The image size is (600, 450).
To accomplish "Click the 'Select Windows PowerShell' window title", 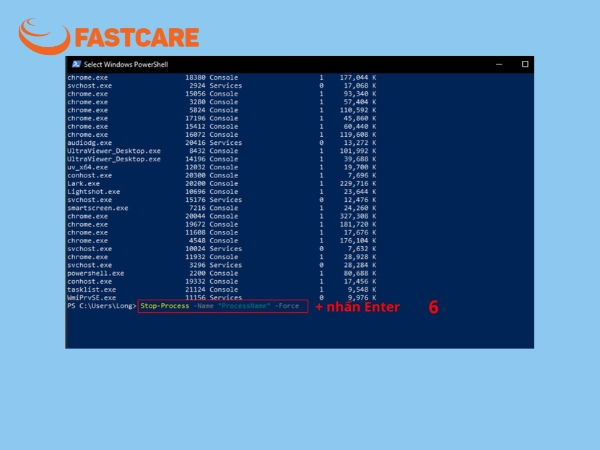I will pyautogui.click(x=126, y=64).
